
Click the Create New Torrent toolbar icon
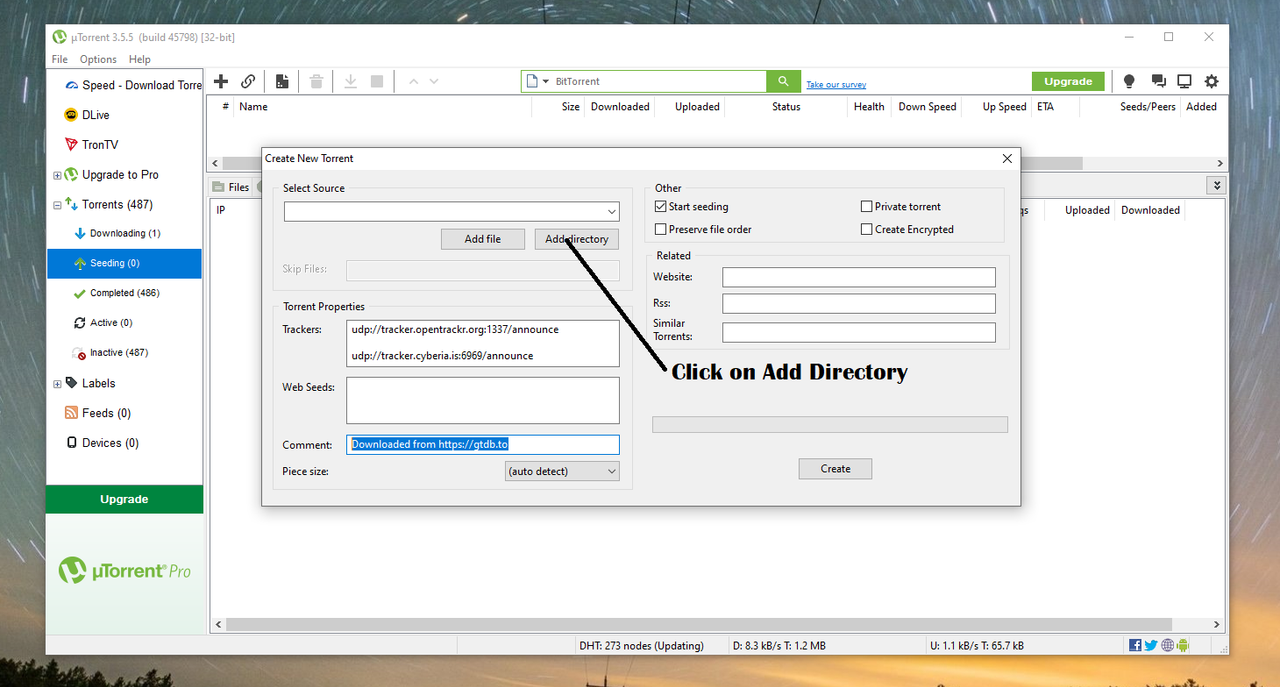(283, 81)
